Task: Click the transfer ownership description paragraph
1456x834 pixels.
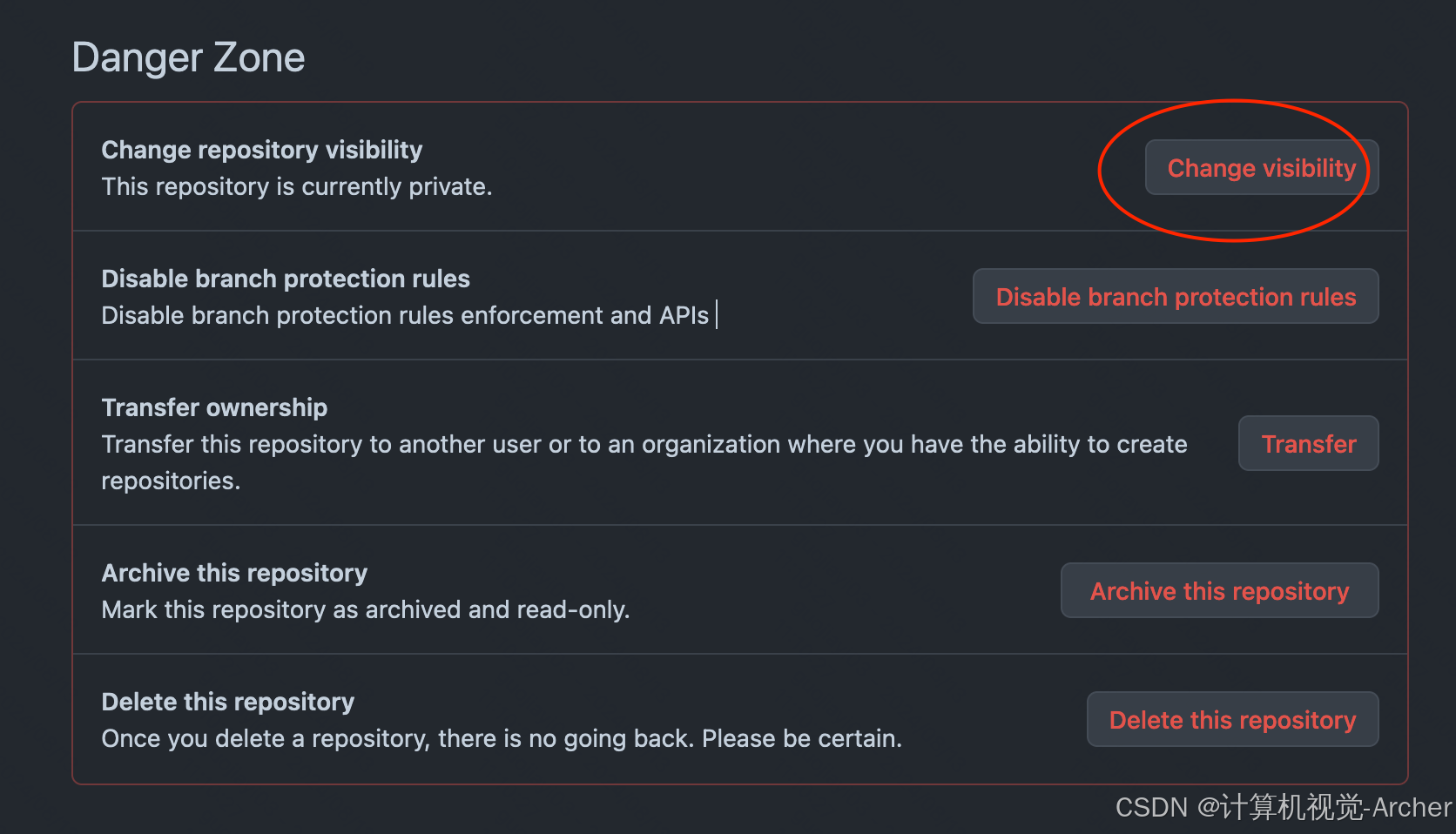Action: [644, 461]
